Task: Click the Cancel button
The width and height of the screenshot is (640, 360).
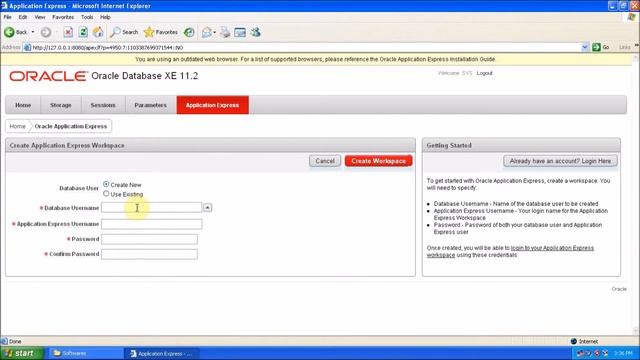Action: coord(325,161)
